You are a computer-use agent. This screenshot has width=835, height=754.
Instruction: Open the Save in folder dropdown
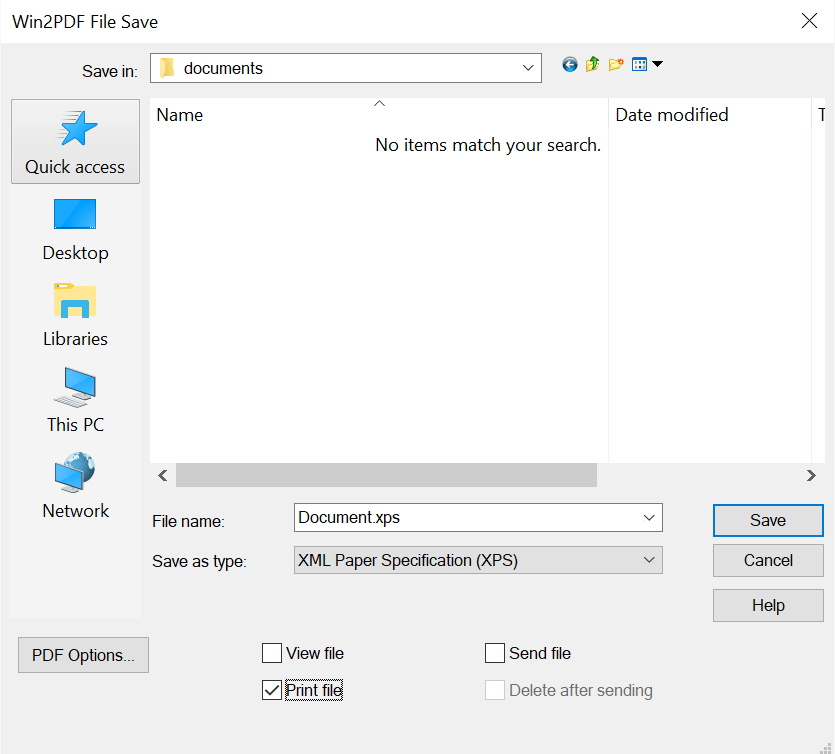coord(528,68)
